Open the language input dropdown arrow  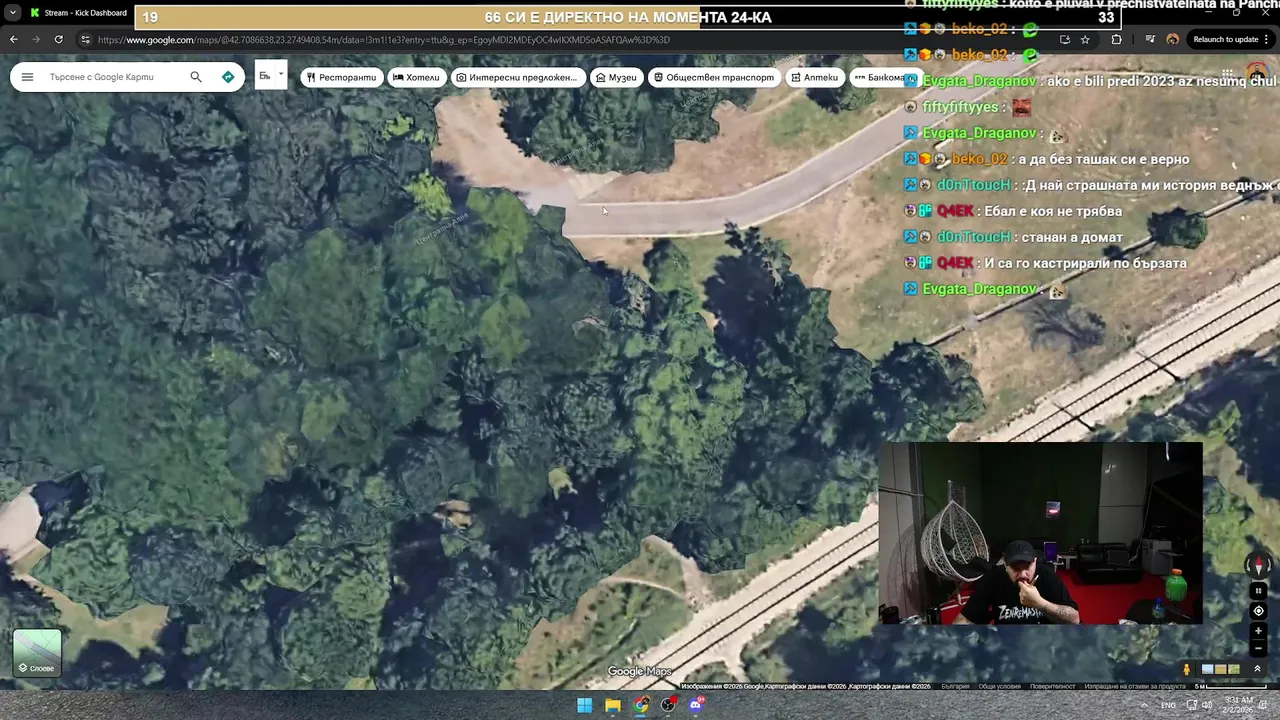281,74
